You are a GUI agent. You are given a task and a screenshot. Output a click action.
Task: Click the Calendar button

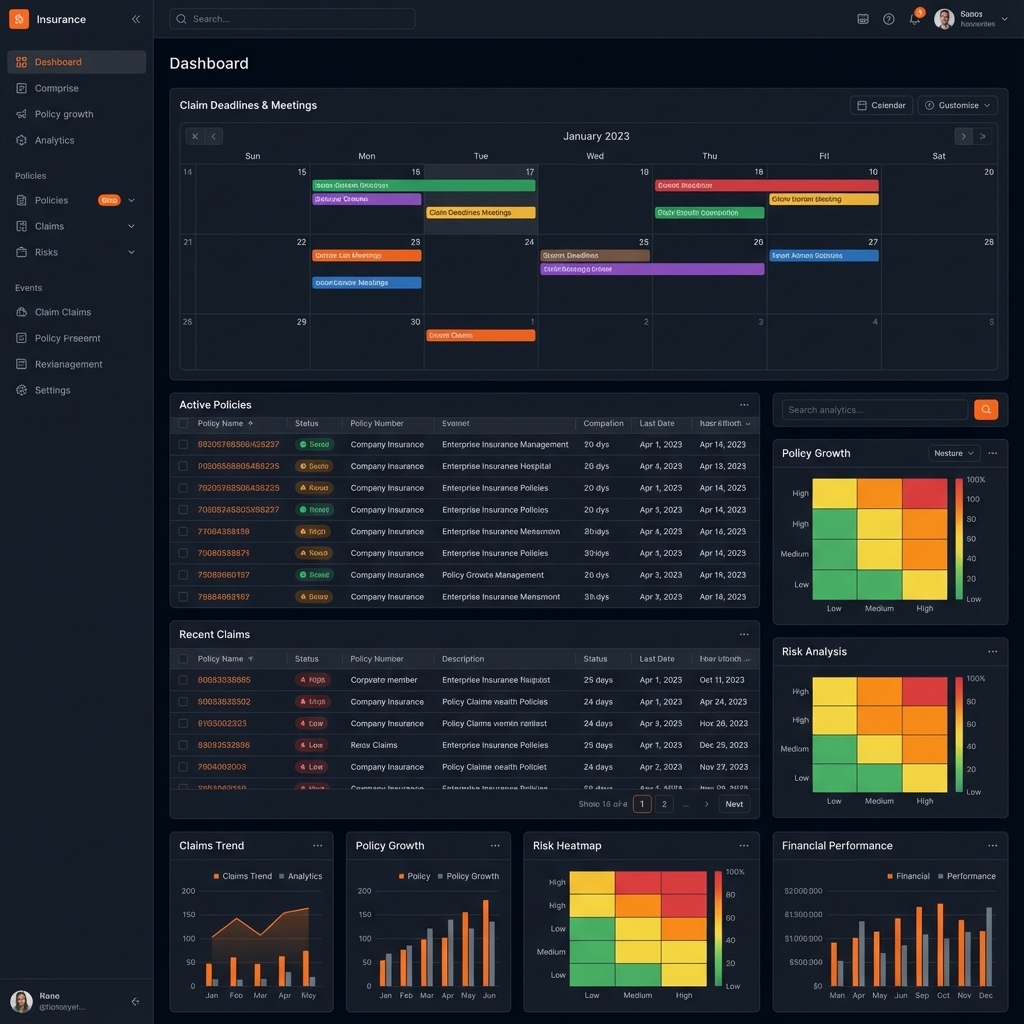tap(880, 105)
